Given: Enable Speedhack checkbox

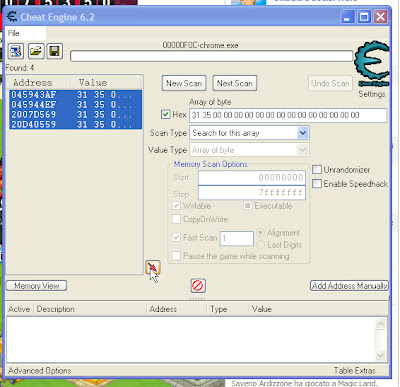Looking at the screenshot, I should coord(317,184).
